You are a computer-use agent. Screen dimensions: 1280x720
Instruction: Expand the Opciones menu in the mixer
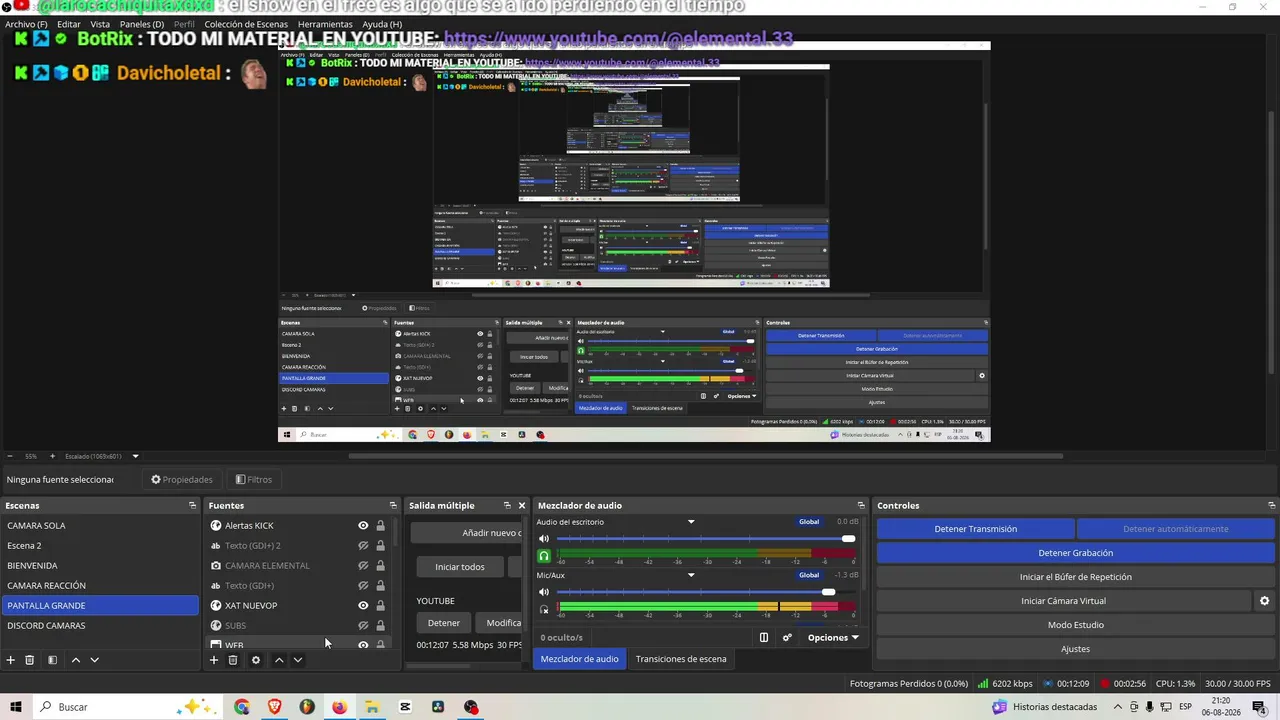coord(833,638)
